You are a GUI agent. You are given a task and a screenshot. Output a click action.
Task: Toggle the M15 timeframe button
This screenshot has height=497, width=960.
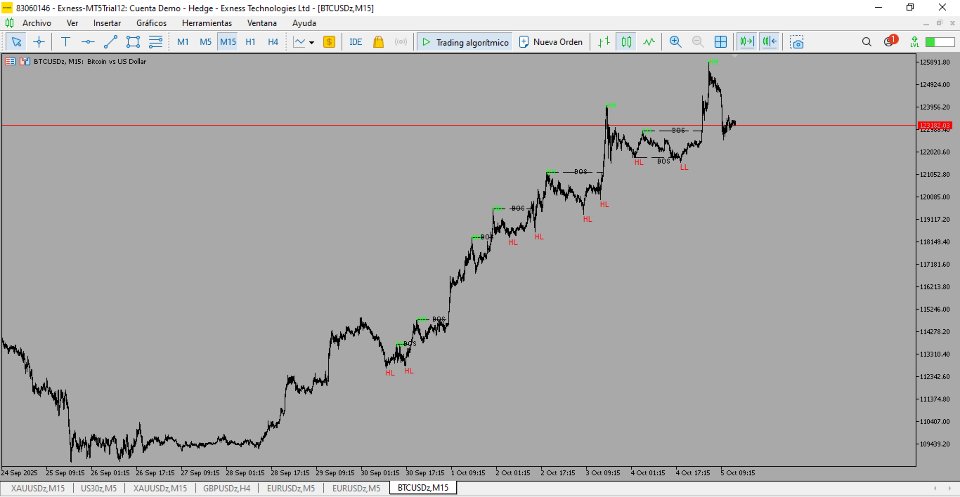pos(228,42)
